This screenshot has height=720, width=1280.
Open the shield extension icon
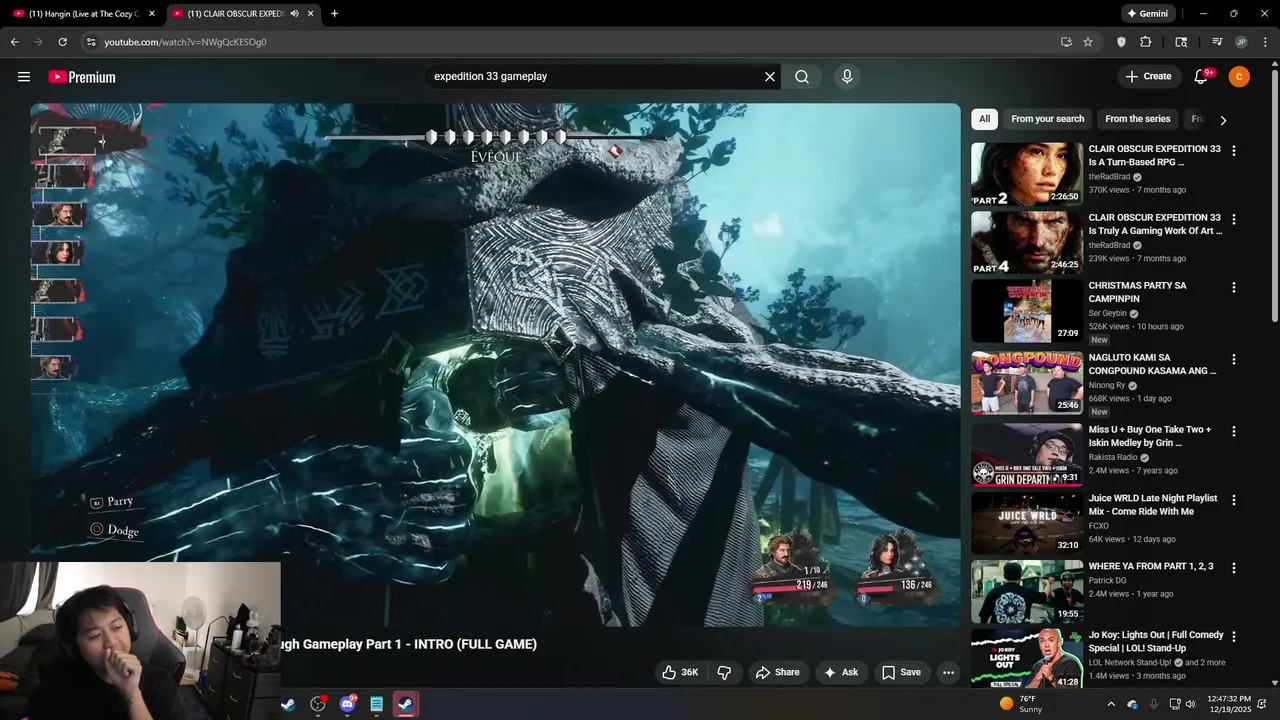click(x=1121, y=42)
